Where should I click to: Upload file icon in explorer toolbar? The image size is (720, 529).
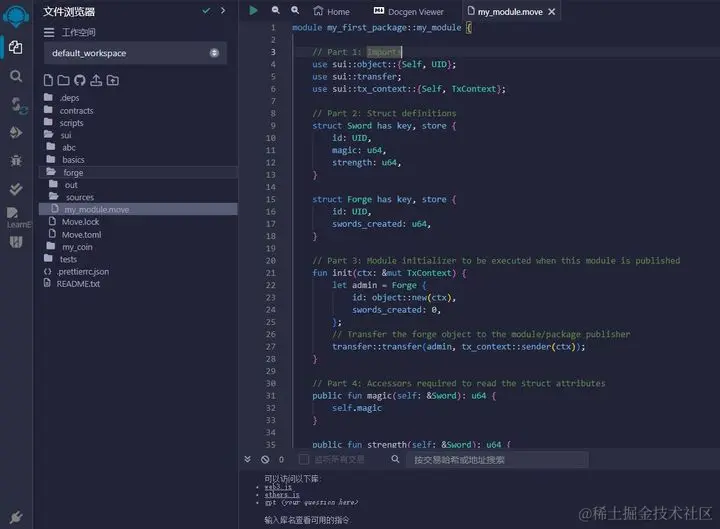tap(96, 80)
